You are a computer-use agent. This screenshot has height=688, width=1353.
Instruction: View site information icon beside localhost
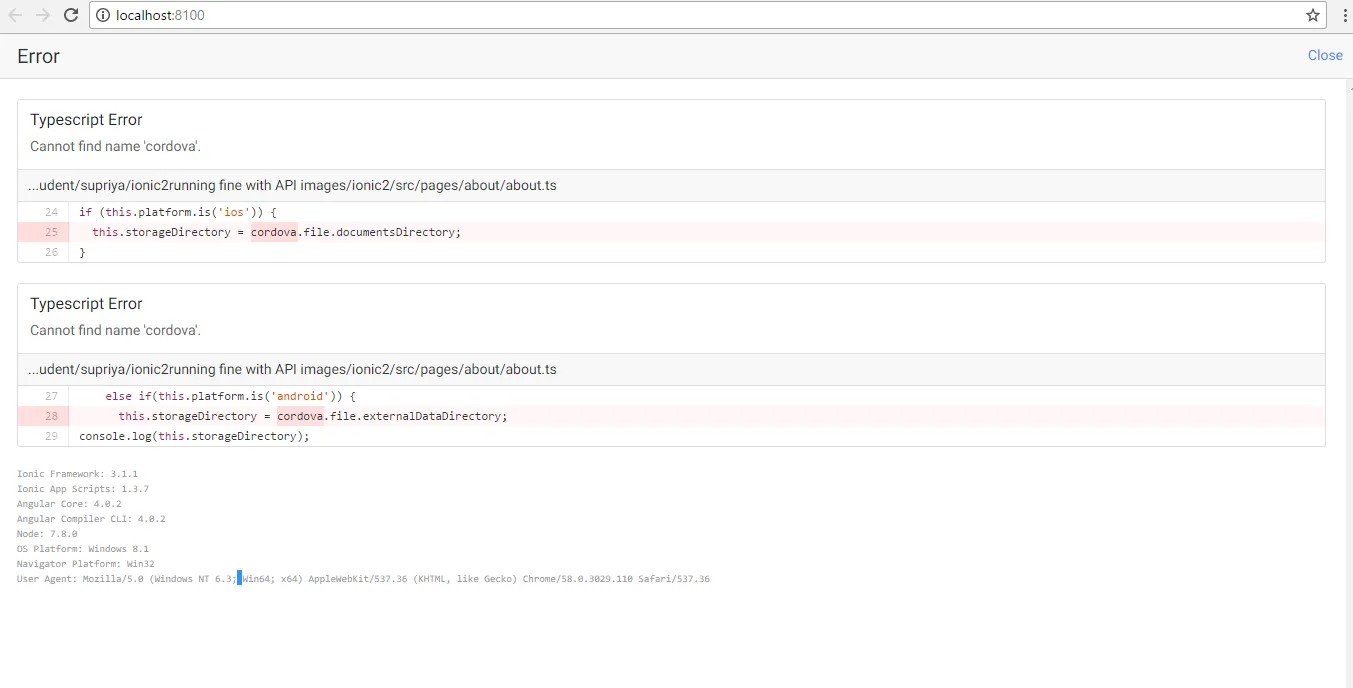click(103, 15)
